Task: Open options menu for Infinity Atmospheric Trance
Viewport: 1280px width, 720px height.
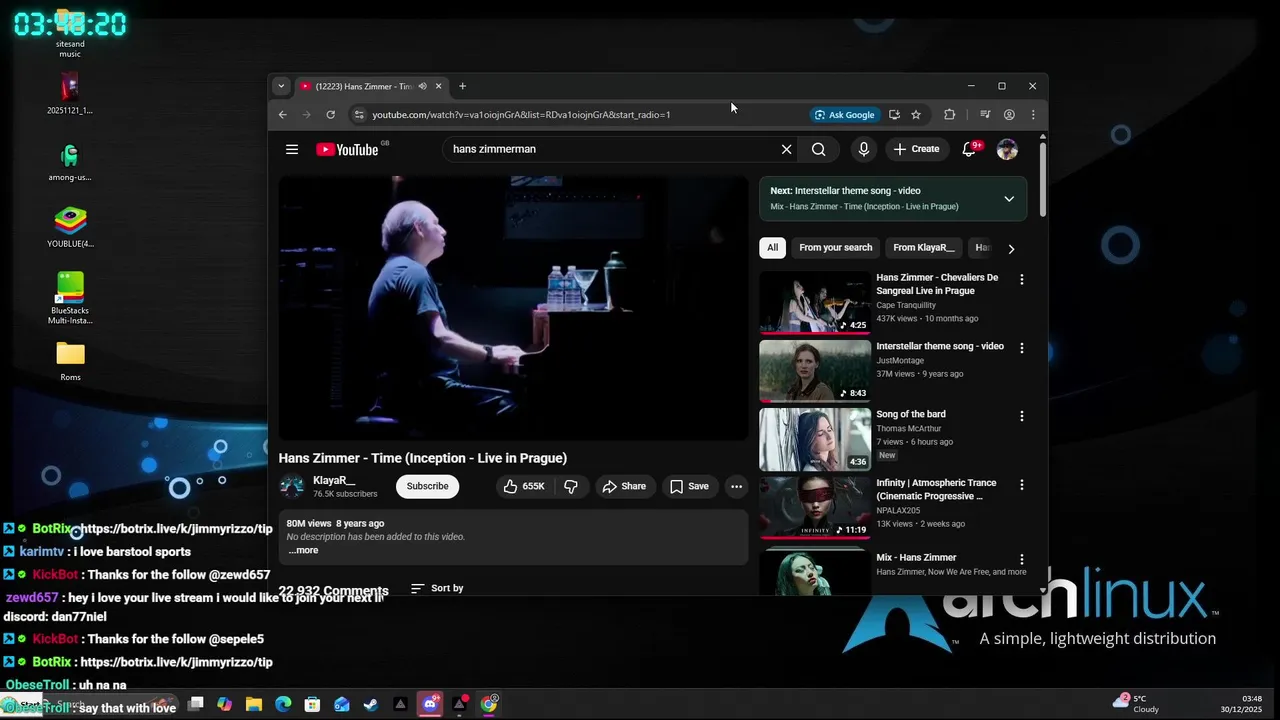Action: click(x=1021, y=485)
